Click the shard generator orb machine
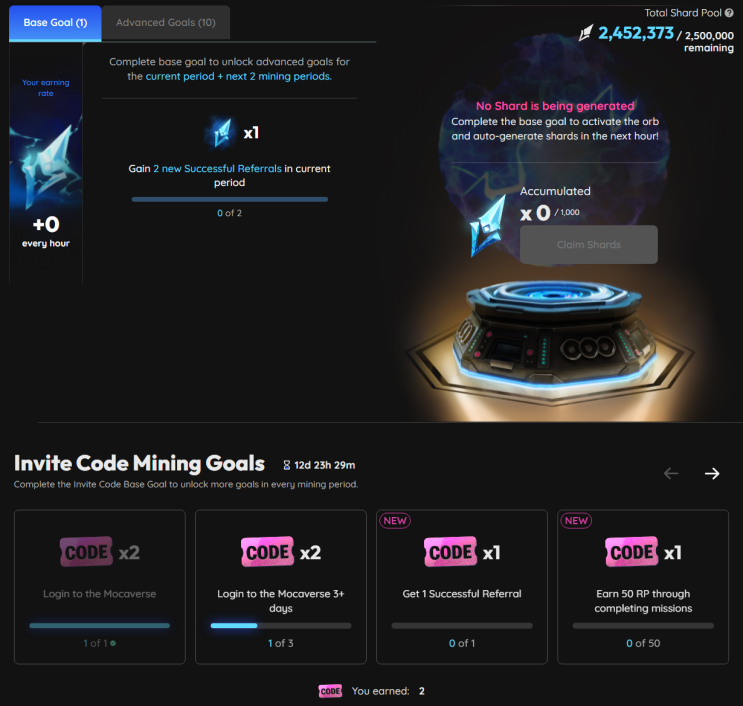The image size is (743, 706). pos(553,334)
